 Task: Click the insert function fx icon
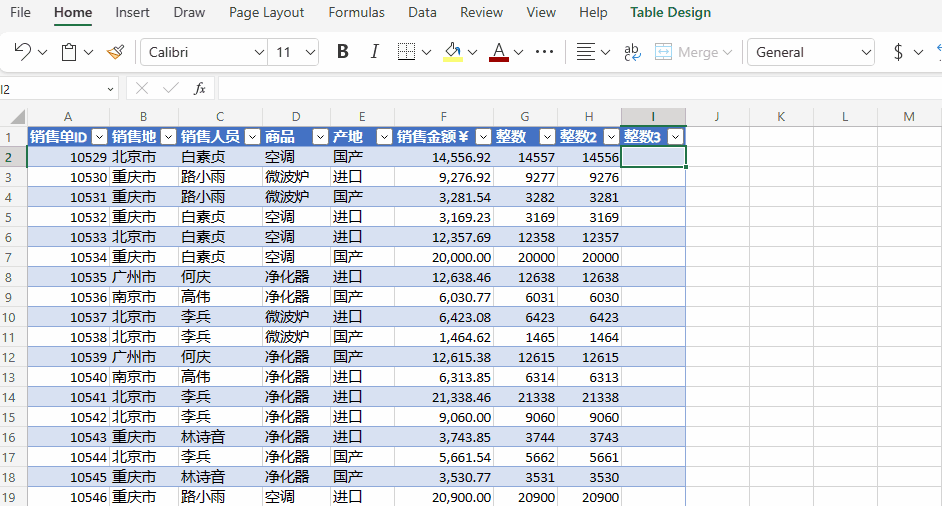[x=199, y=89]
